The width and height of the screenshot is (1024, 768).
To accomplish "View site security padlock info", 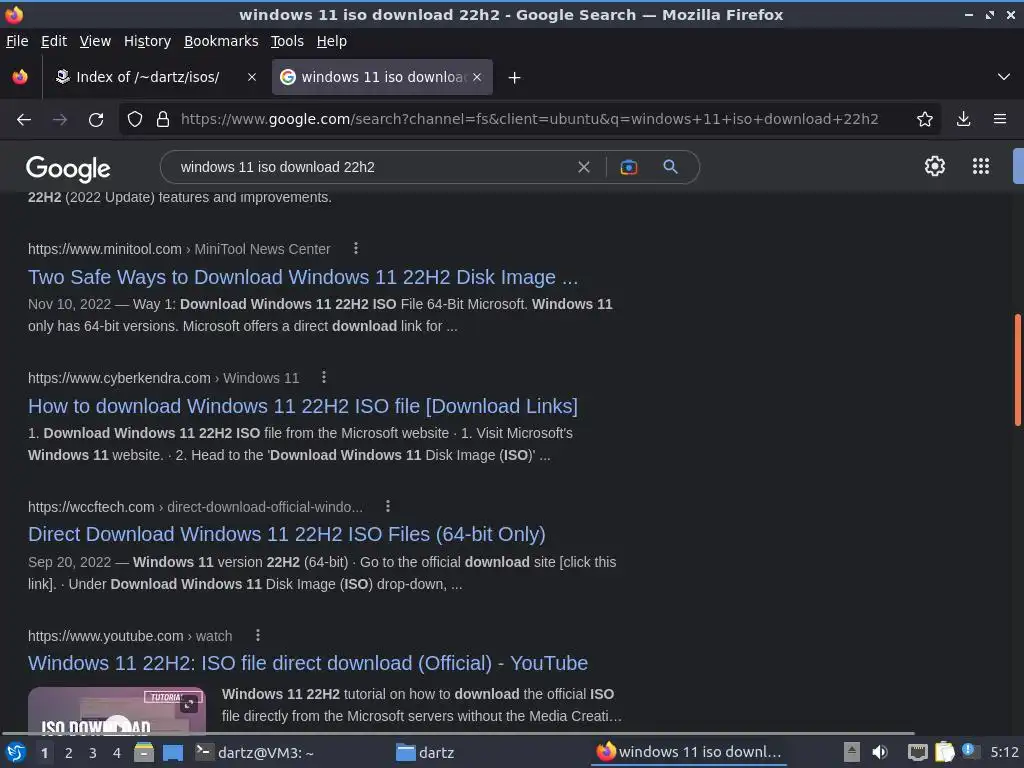I will (163, 120).
